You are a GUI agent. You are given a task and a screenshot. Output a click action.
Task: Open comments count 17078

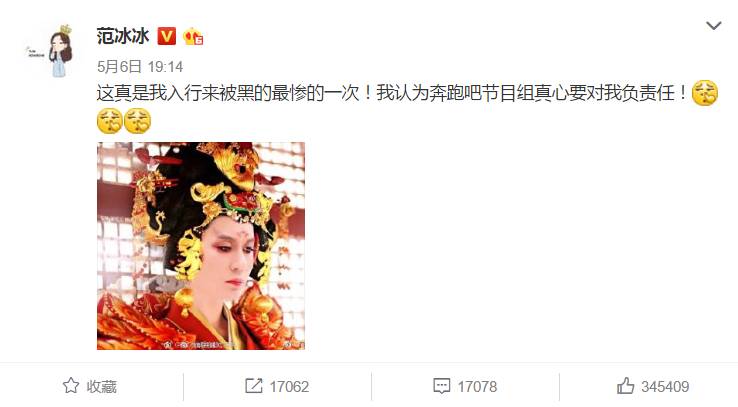tap(477, 387)
